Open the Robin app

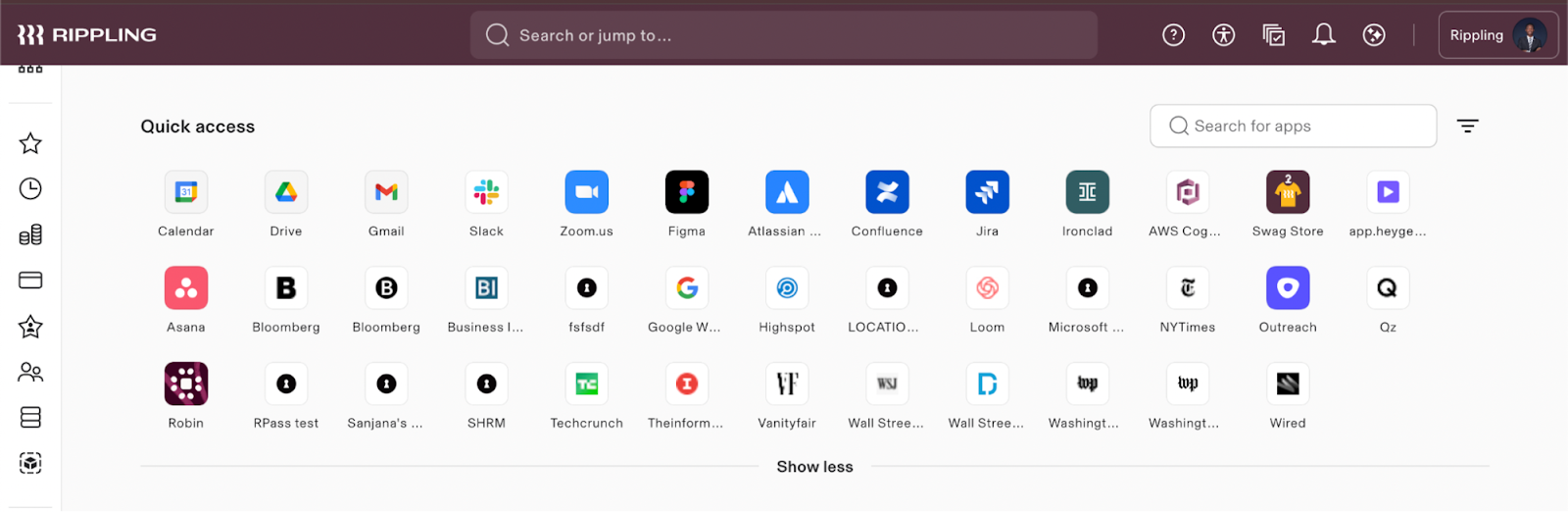[x=186, y=384]
